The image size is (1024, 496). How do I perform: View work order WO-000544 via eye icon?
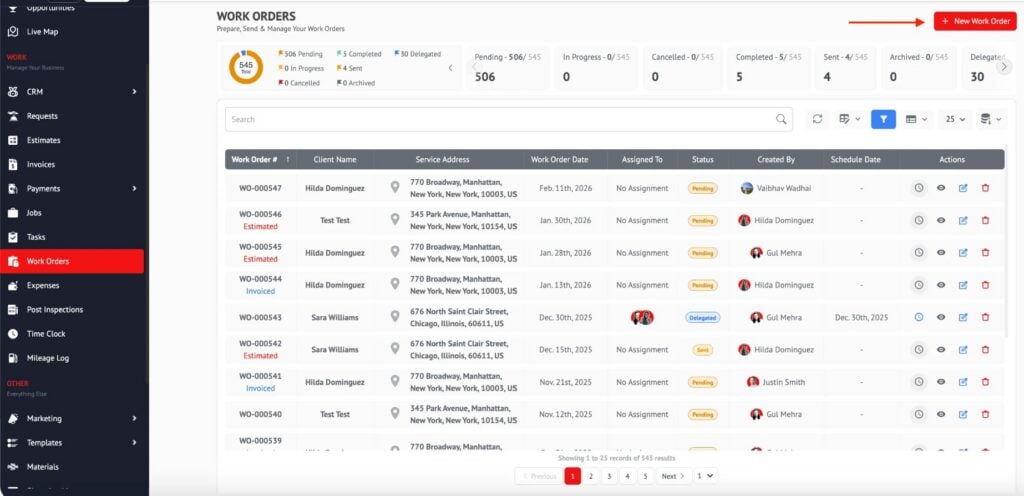point(941,285)
